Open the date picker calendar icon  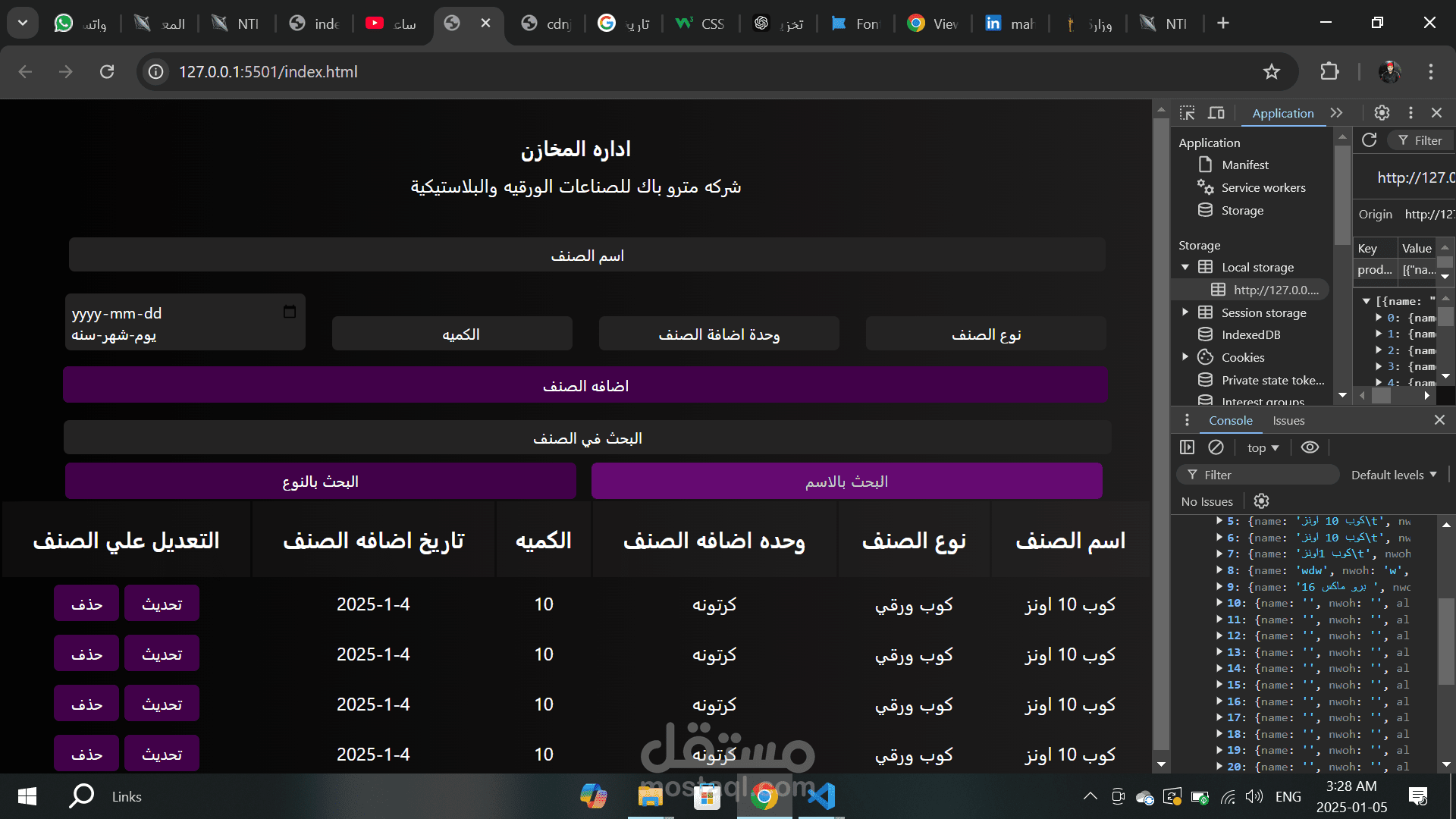(290, 312)
